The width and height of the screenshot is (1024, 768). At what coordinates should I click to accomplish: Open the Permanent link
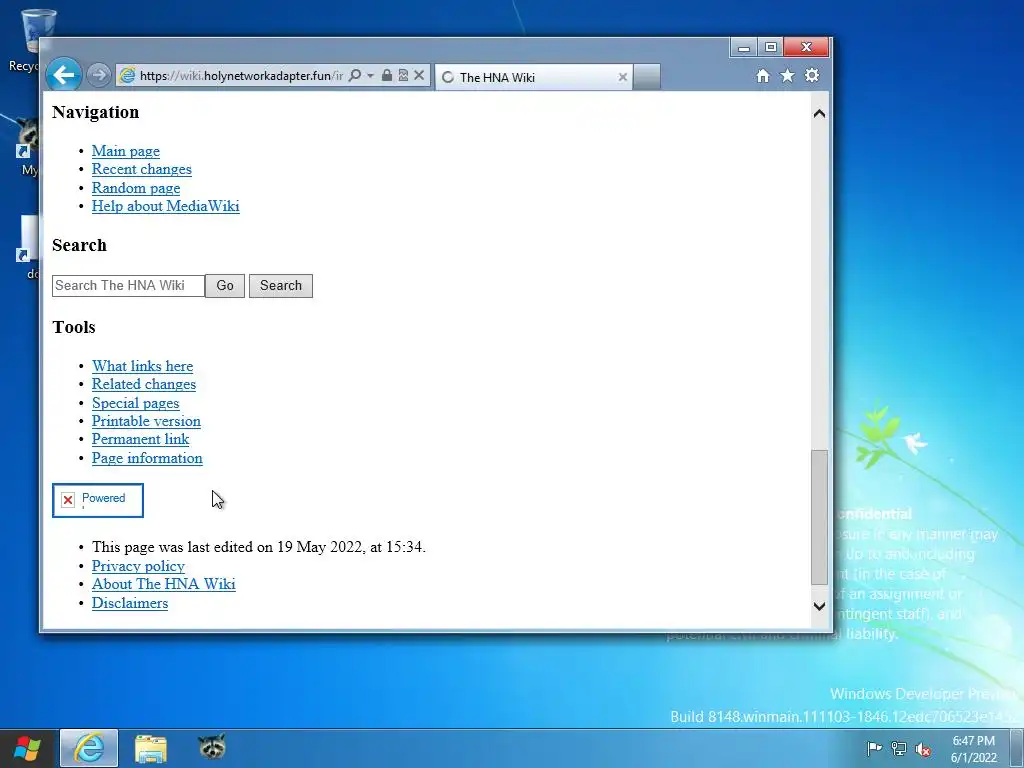click(140, 440)
